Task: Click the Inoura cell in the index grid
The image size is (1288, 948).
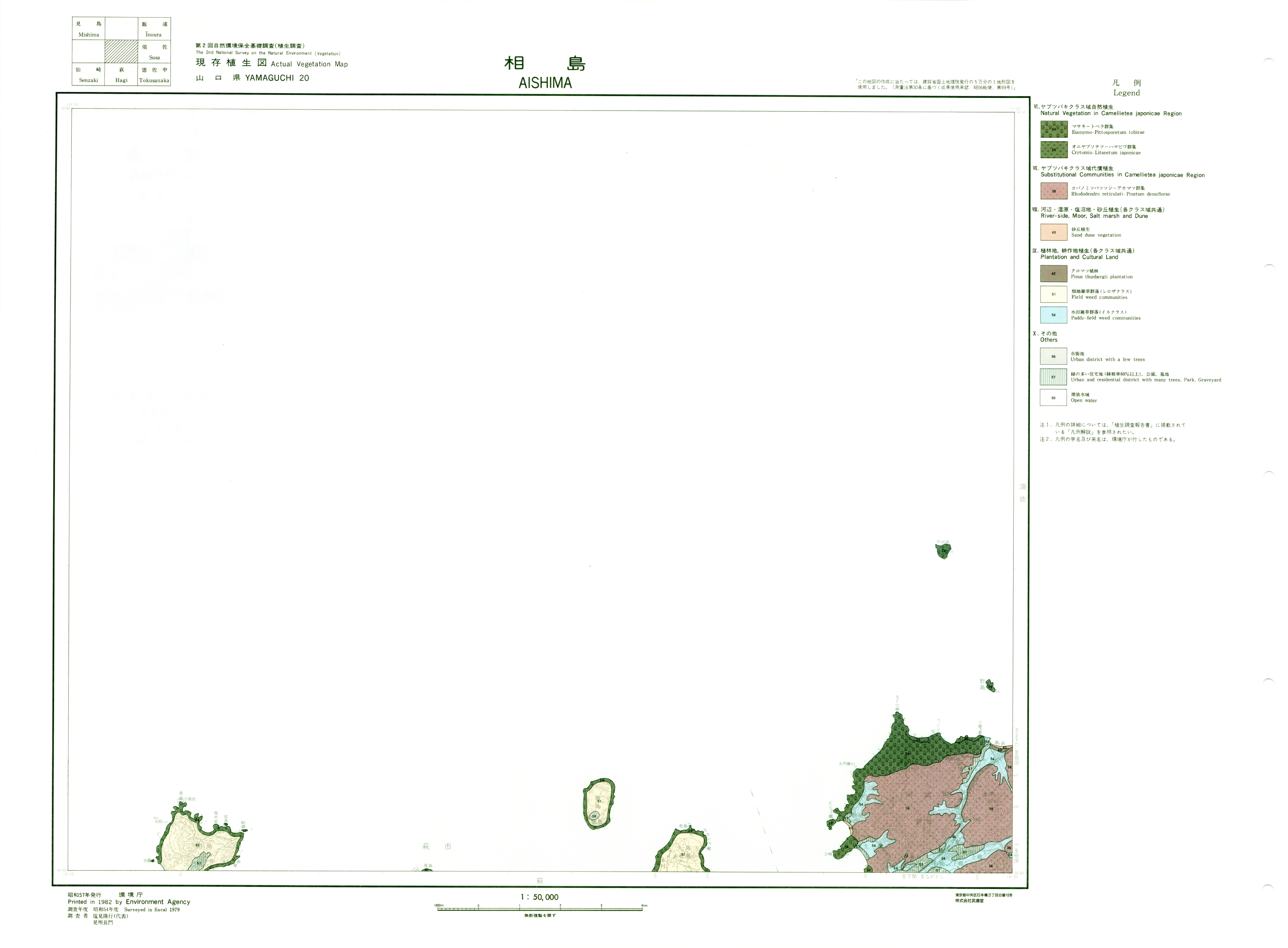Action: [x=154, y=29]
